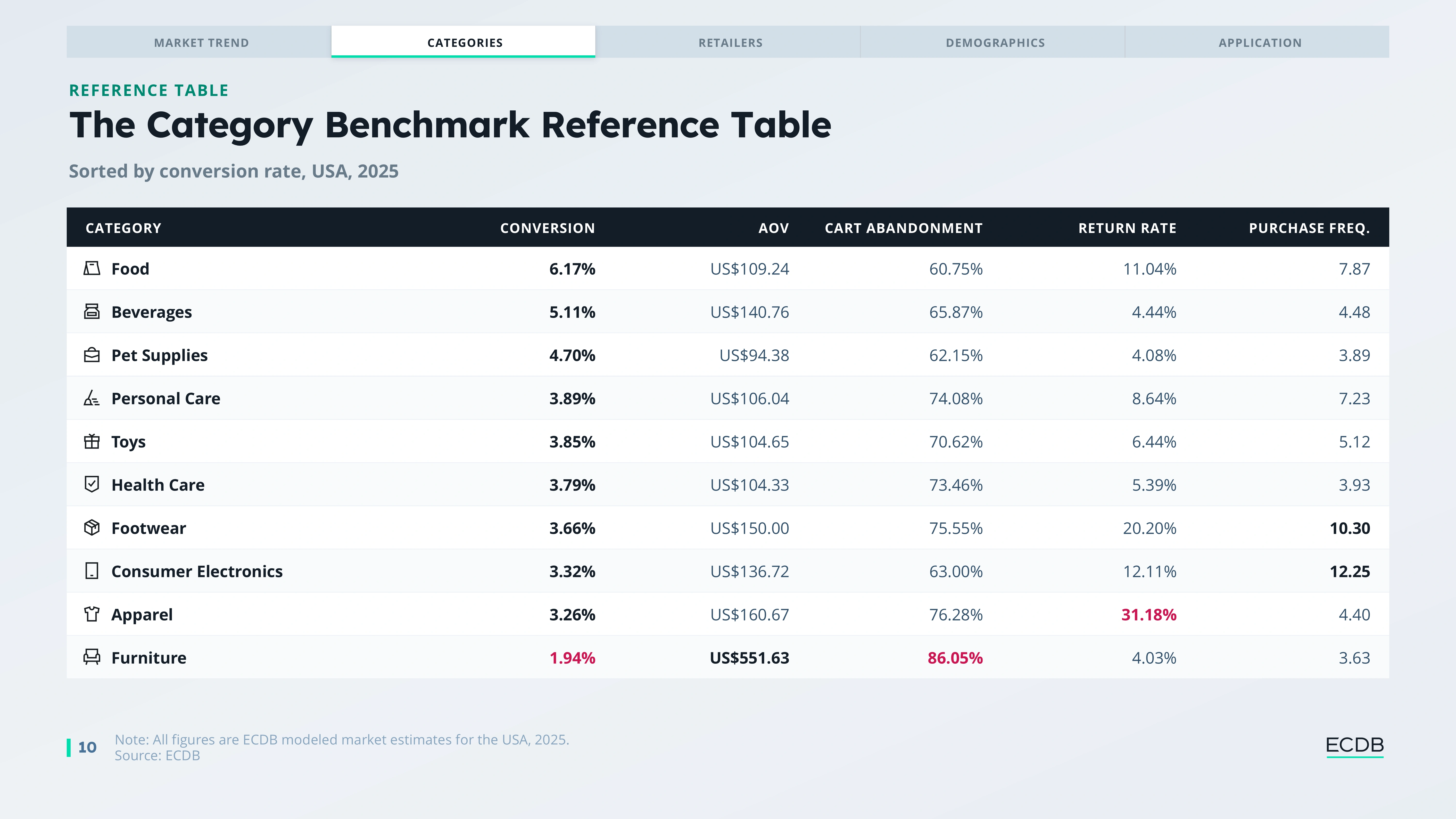The height and width of the screenshot is (819, 1456).
Task: Click Personal Care return rate 8.64%
Action: 1154,398
